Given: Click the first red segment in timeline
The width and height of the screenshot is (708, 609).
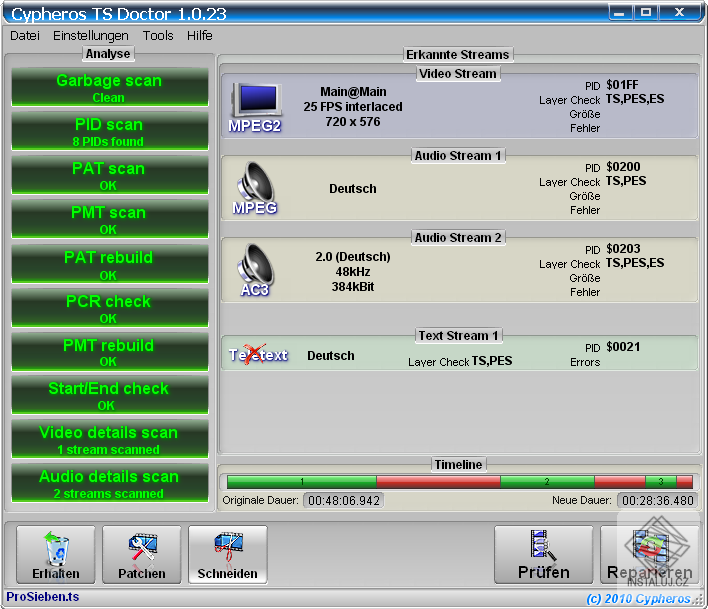Looking at the screenshot, I should coord(438,482).
